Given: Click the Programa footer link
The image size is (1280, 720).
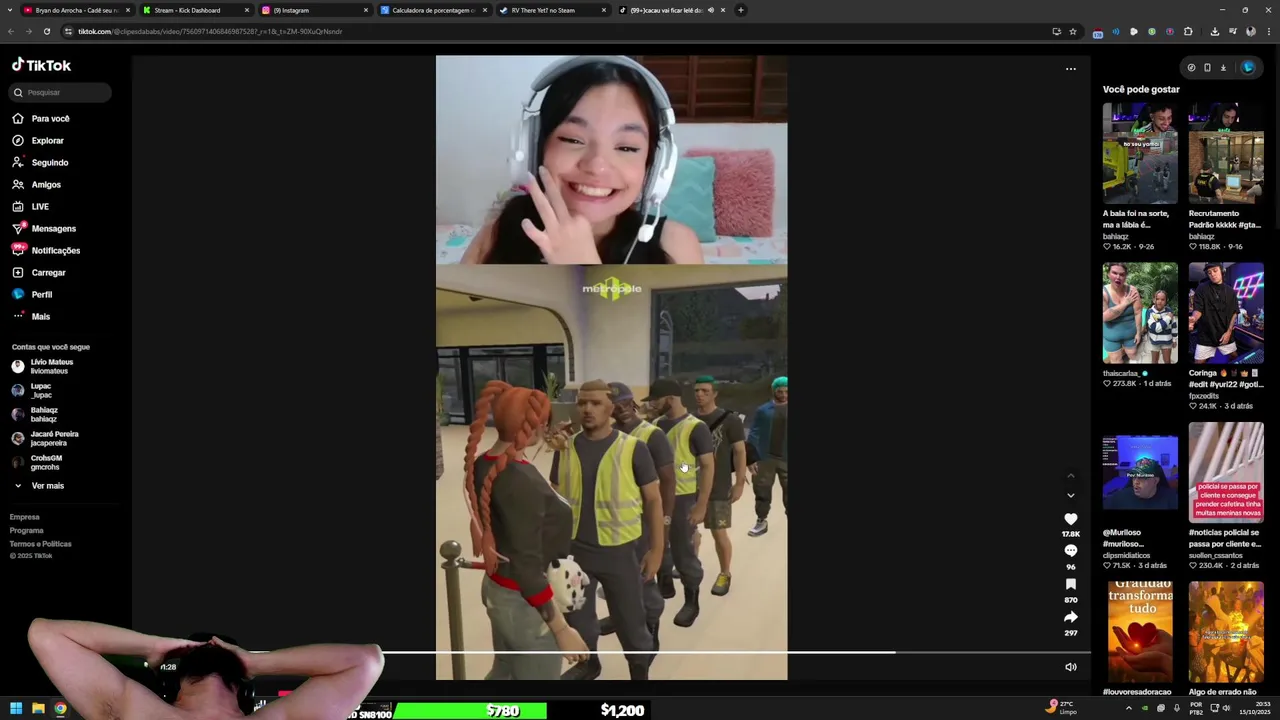Looking at the screenshot, I should tap(27, 530).
